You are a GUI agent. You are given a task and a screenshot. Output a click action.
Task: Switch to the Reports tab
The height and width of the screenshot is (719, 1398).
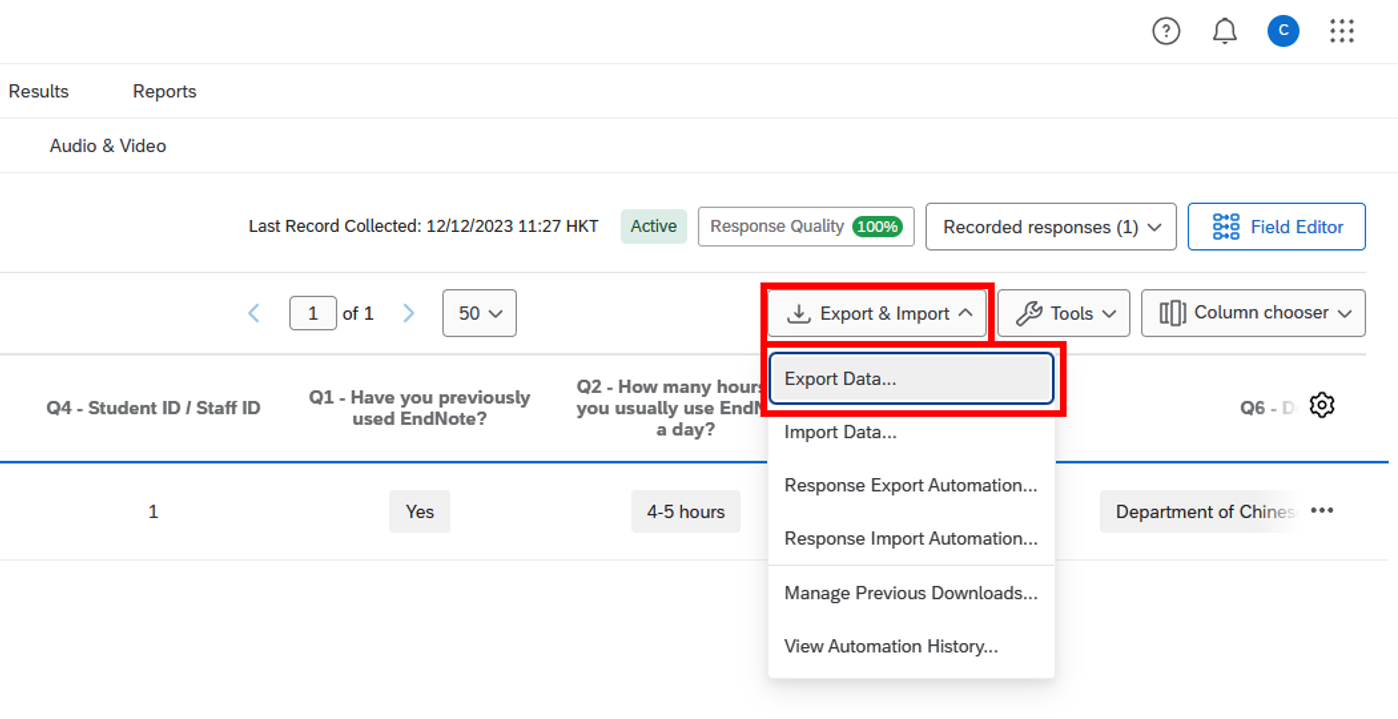pyautogui.click(x=164, y=91)
